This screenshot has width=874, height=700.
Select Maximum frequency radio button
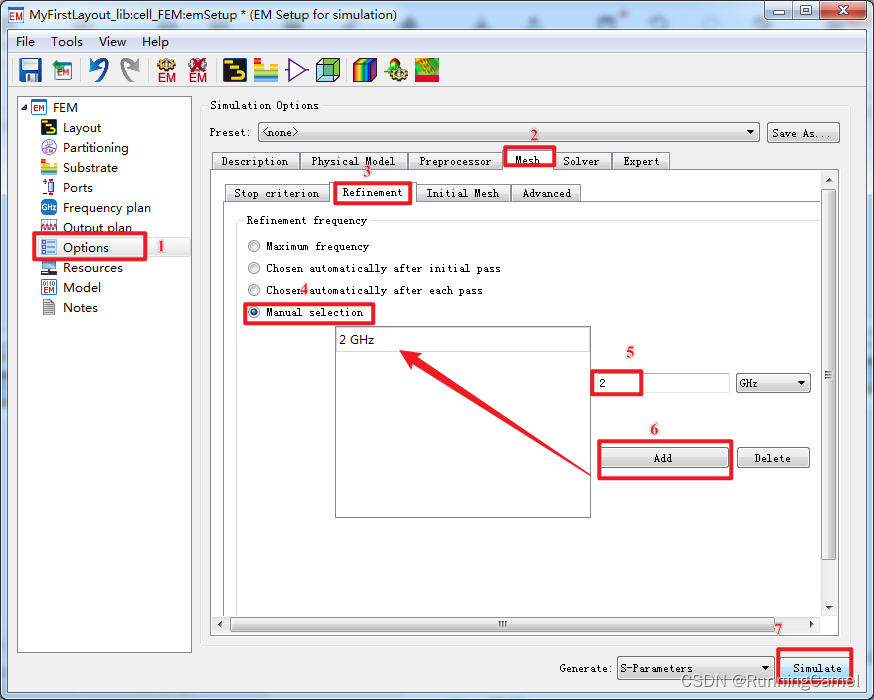[254, 246]
